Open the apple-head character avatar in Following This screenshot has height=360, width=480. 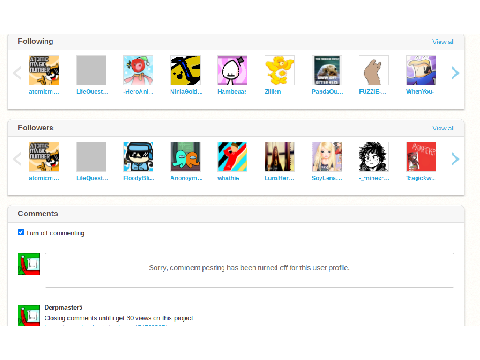(x=138, y=70)
